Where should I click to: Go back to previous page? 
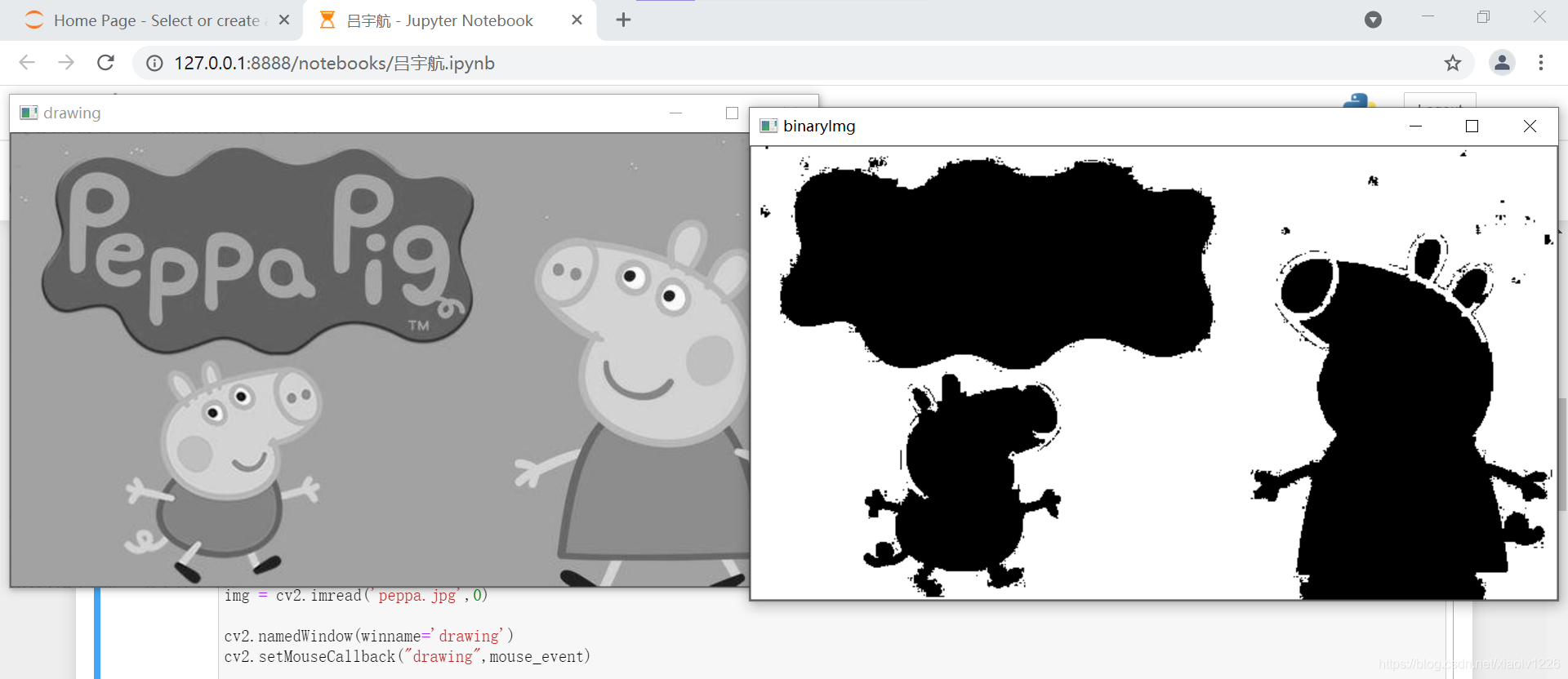(27, 63)
